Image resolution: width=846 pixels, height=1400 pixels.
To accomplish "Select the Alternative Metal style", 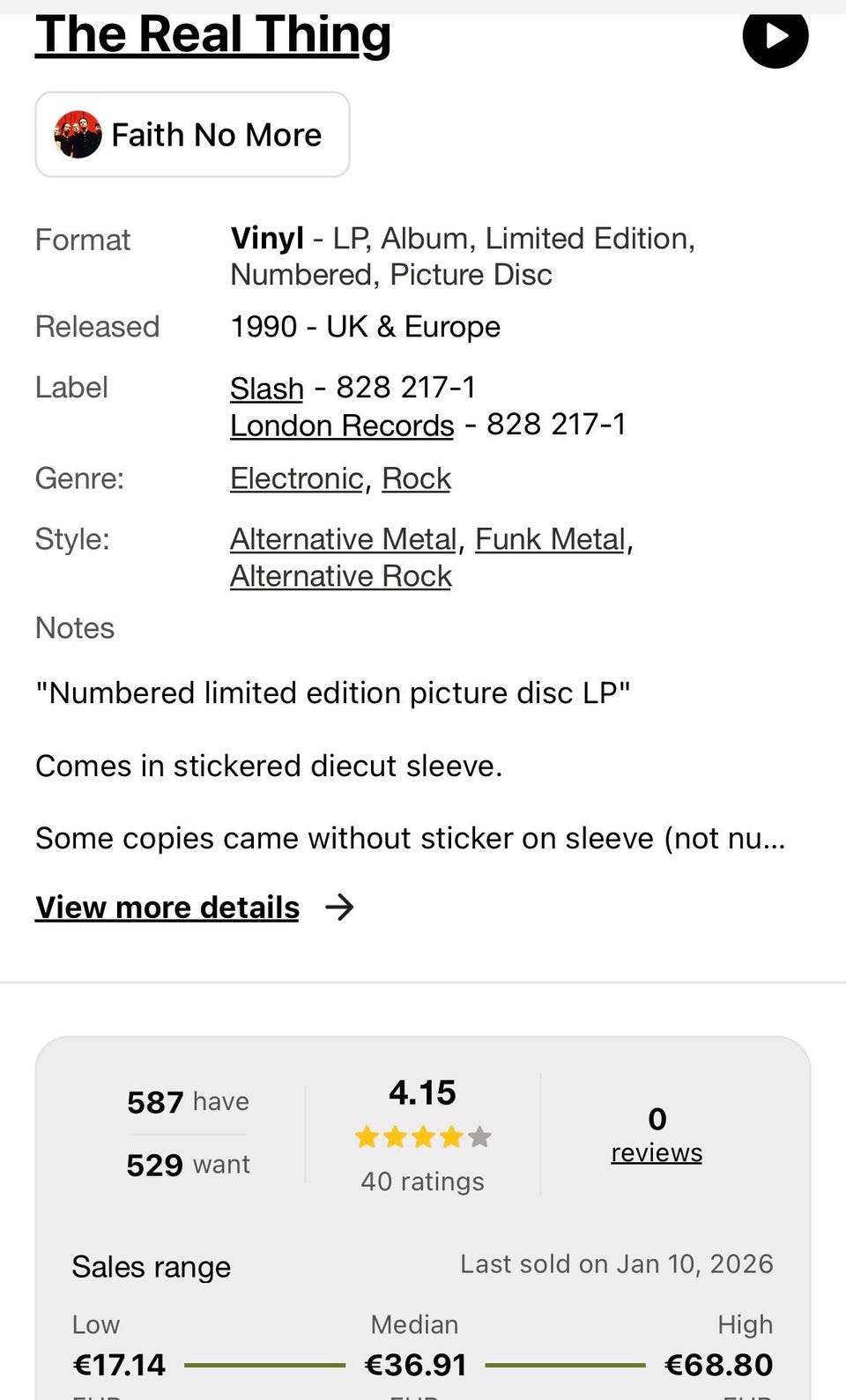I will point(343,539).
